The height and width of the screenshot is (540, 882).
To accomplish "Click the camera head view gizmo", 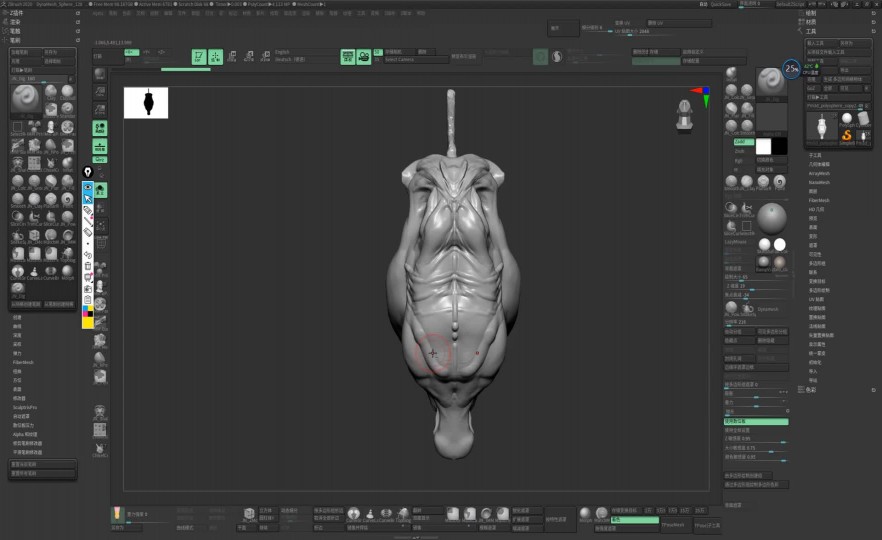I will (684, 115).
